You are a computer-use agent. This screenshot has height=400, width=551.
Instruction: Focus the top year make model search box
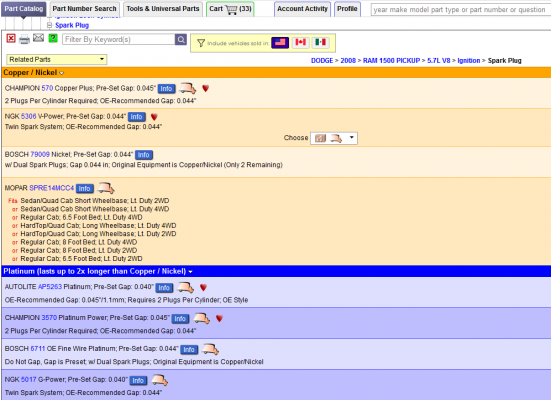(x=460, y=10)
